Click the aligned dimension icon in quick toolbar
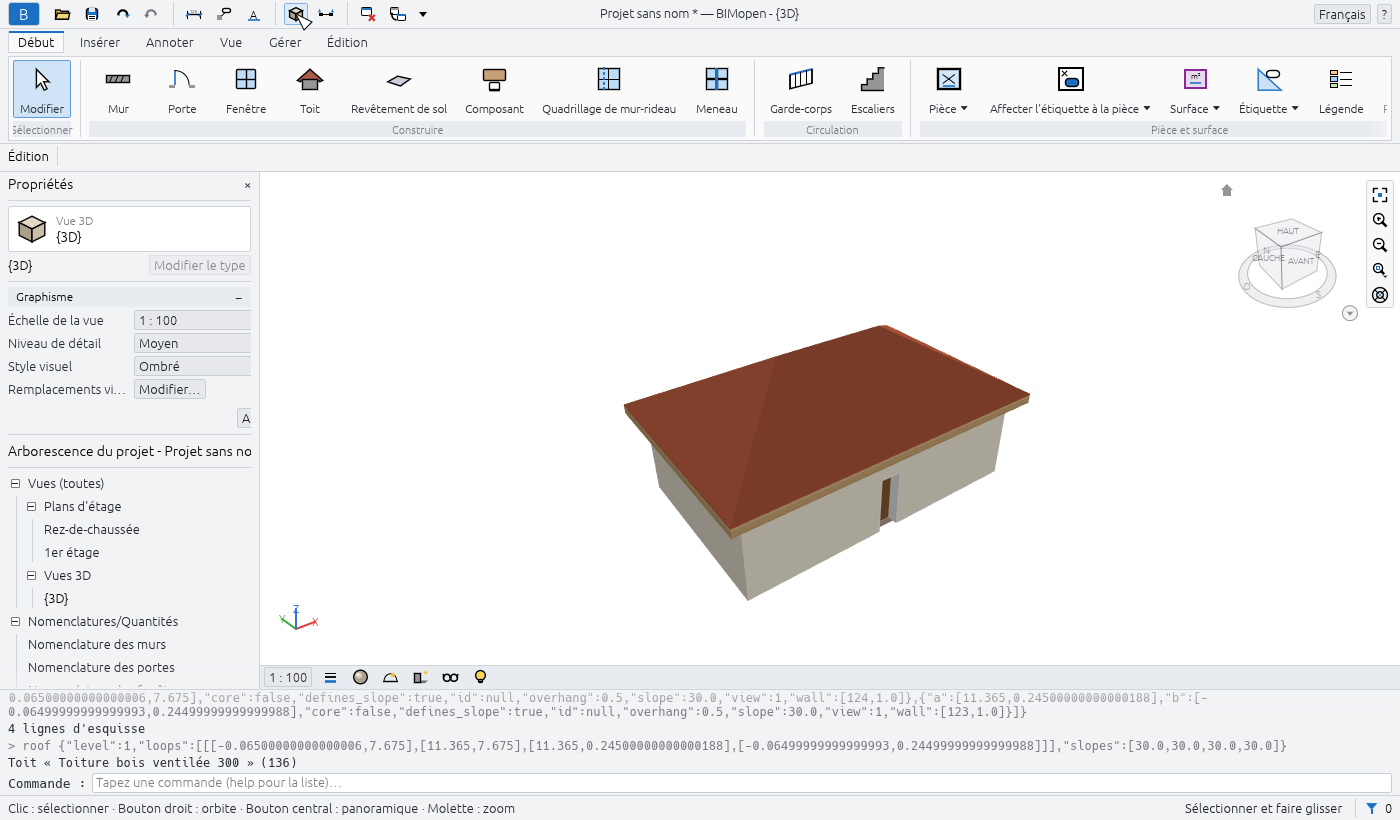Viewport: 1400px width, 820px height. pos(195,14)
